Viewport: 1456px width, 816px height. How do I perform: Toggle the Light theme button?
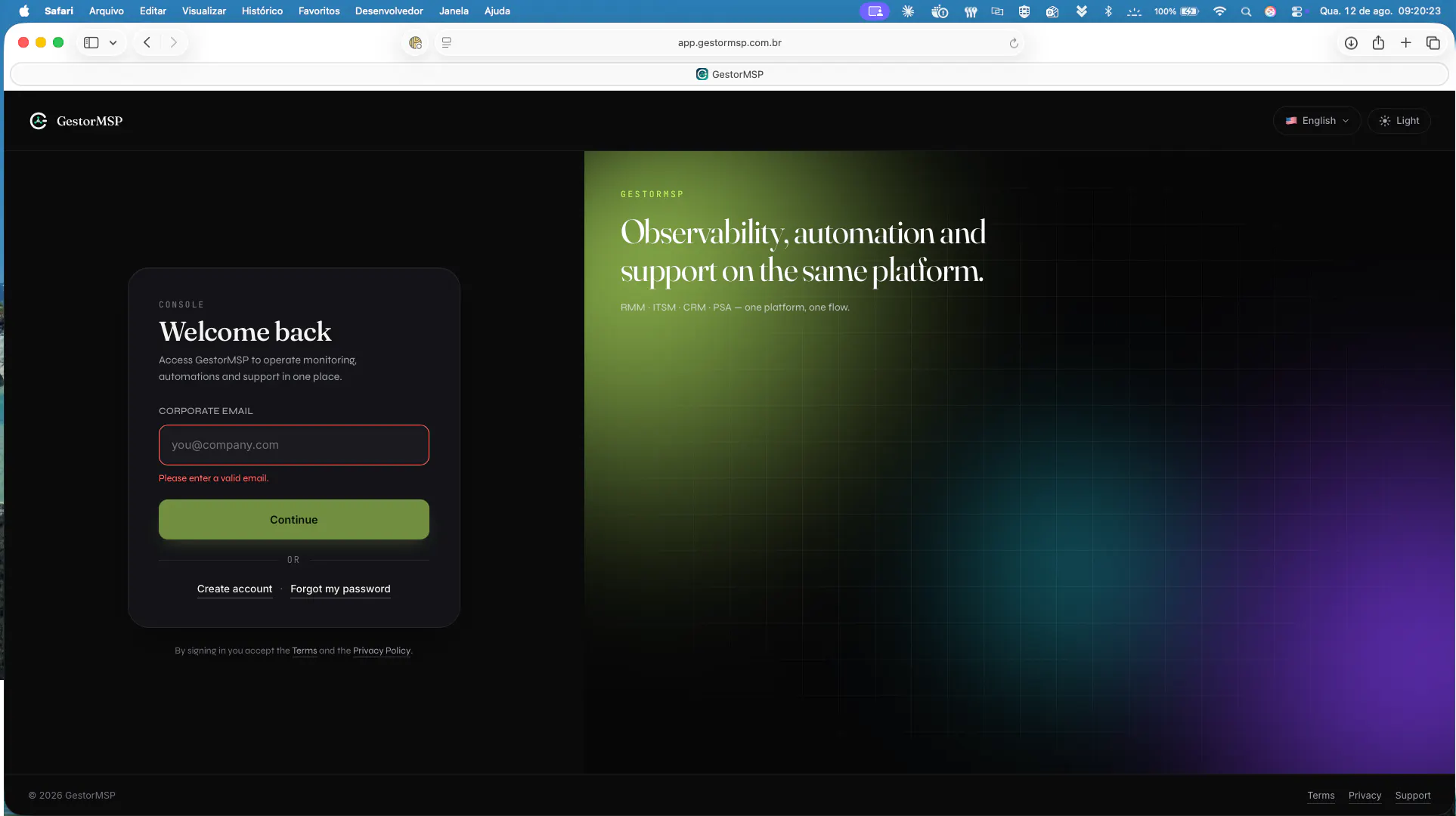click(x=1399, y=121)
